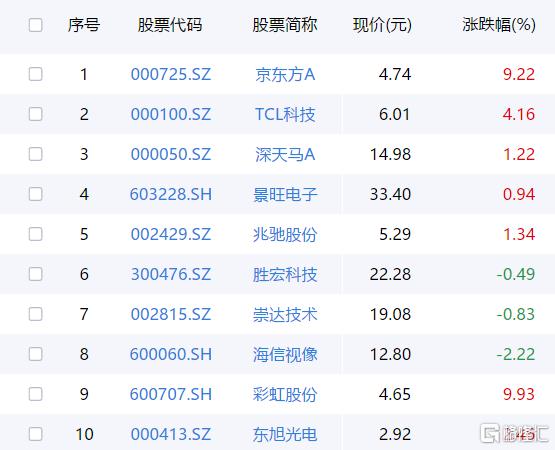Tick the checkbox for row 5 兆驰股份

35,234
